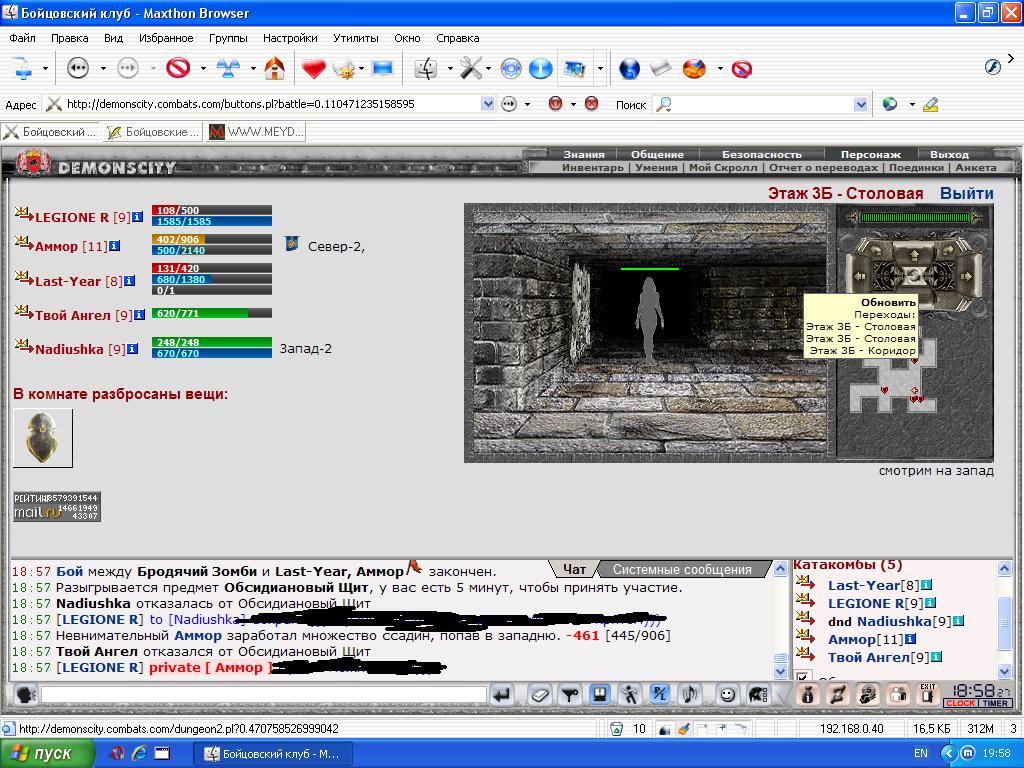The height and width of the screenshot is (768, 1024).
Task: Click the Выйти link
Action: click(967, 193)
